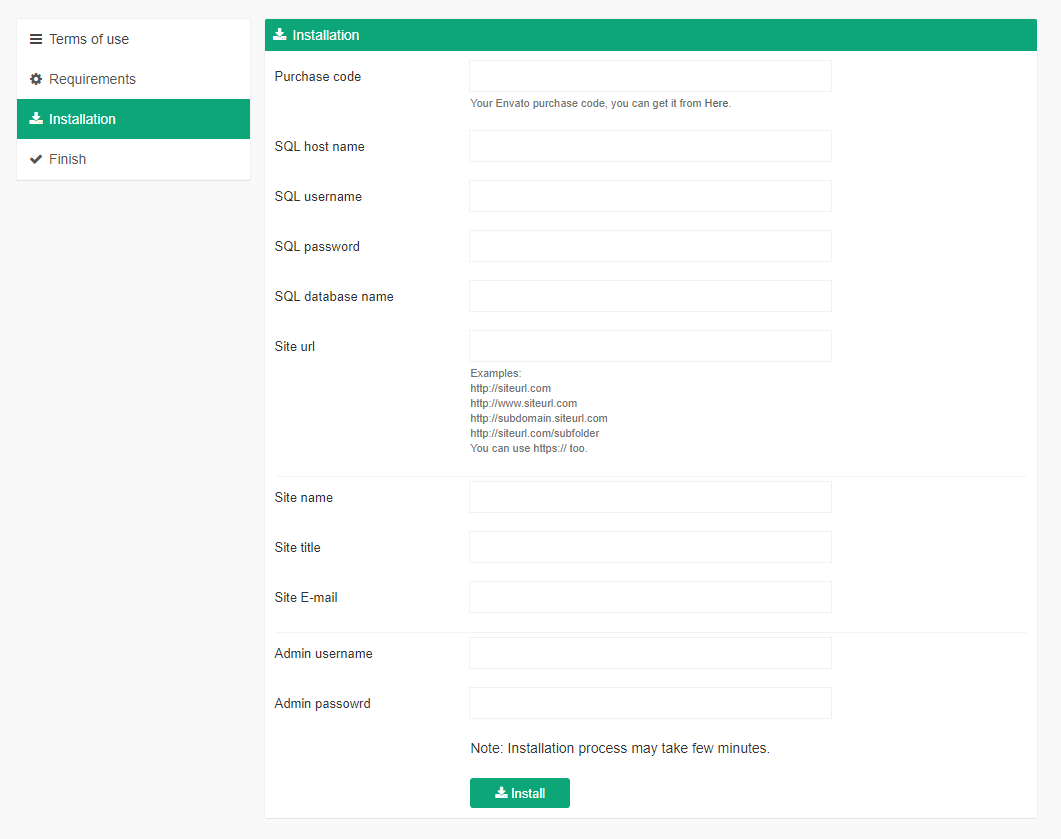Screen dimensions: 1061x839
Task: Focus the Purchase code field
Action: pyautogui.click(x=650, y=76)
